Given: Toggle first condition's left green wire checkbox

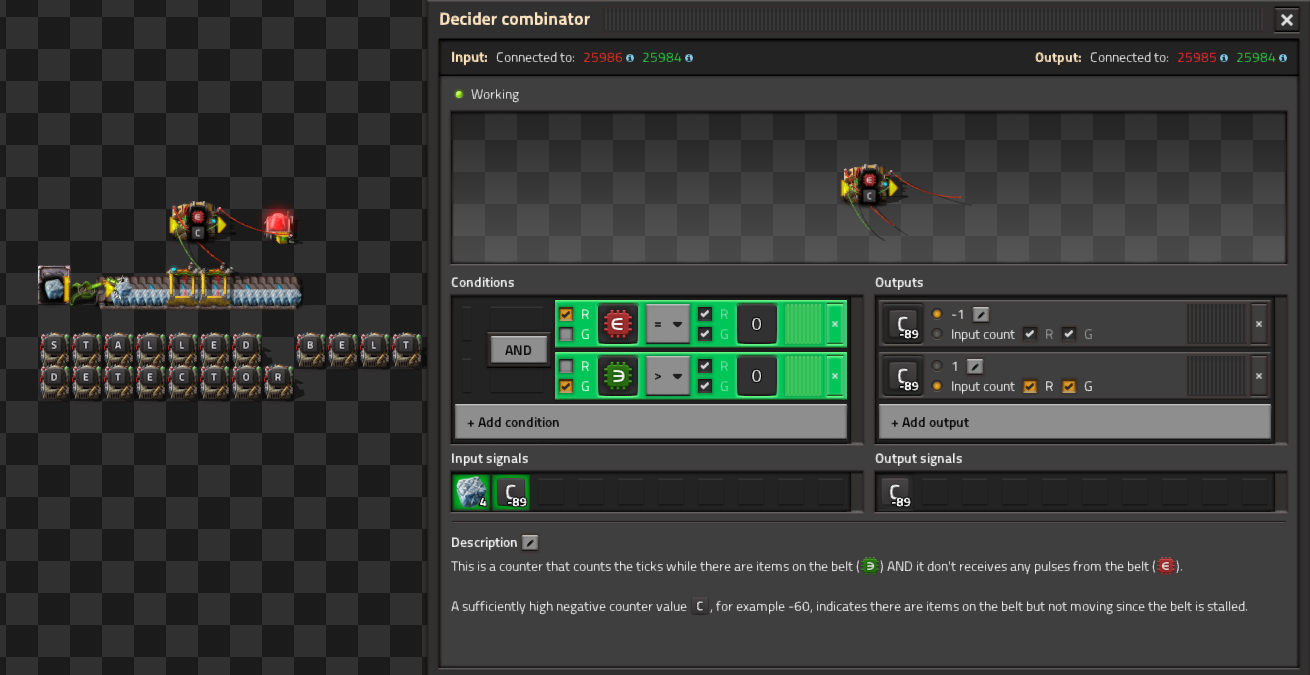Looking at the screenshot, I should click(x=566, y=334).
